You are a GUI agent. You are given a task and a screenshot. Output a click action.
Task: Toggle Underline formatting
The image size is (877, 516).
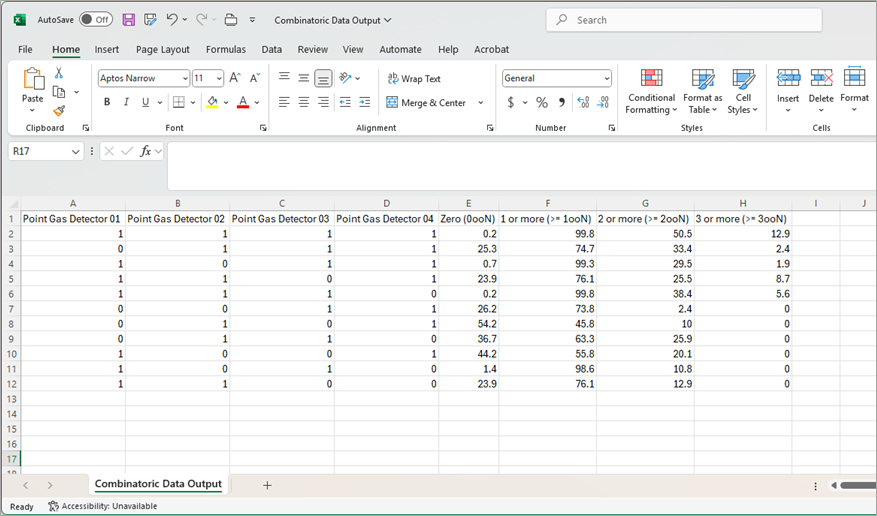click(x=145, y=102)
